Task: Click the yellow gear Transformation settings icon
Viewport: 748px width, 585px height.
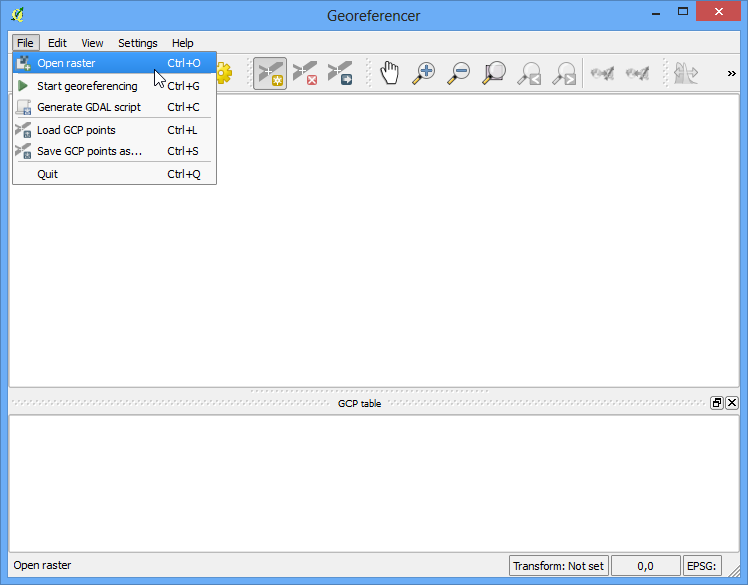Action: [x=224, y=73]
